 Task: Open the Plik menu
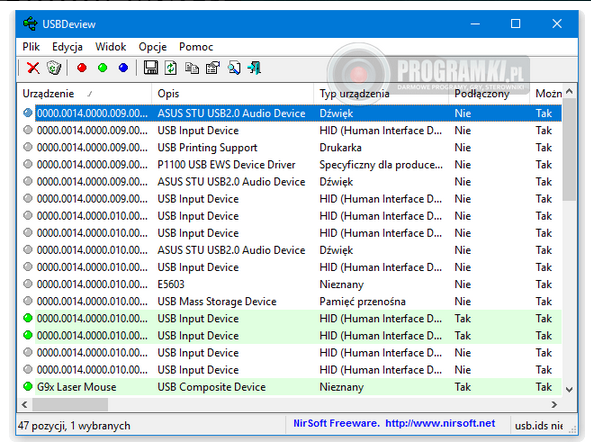point(31,47)
